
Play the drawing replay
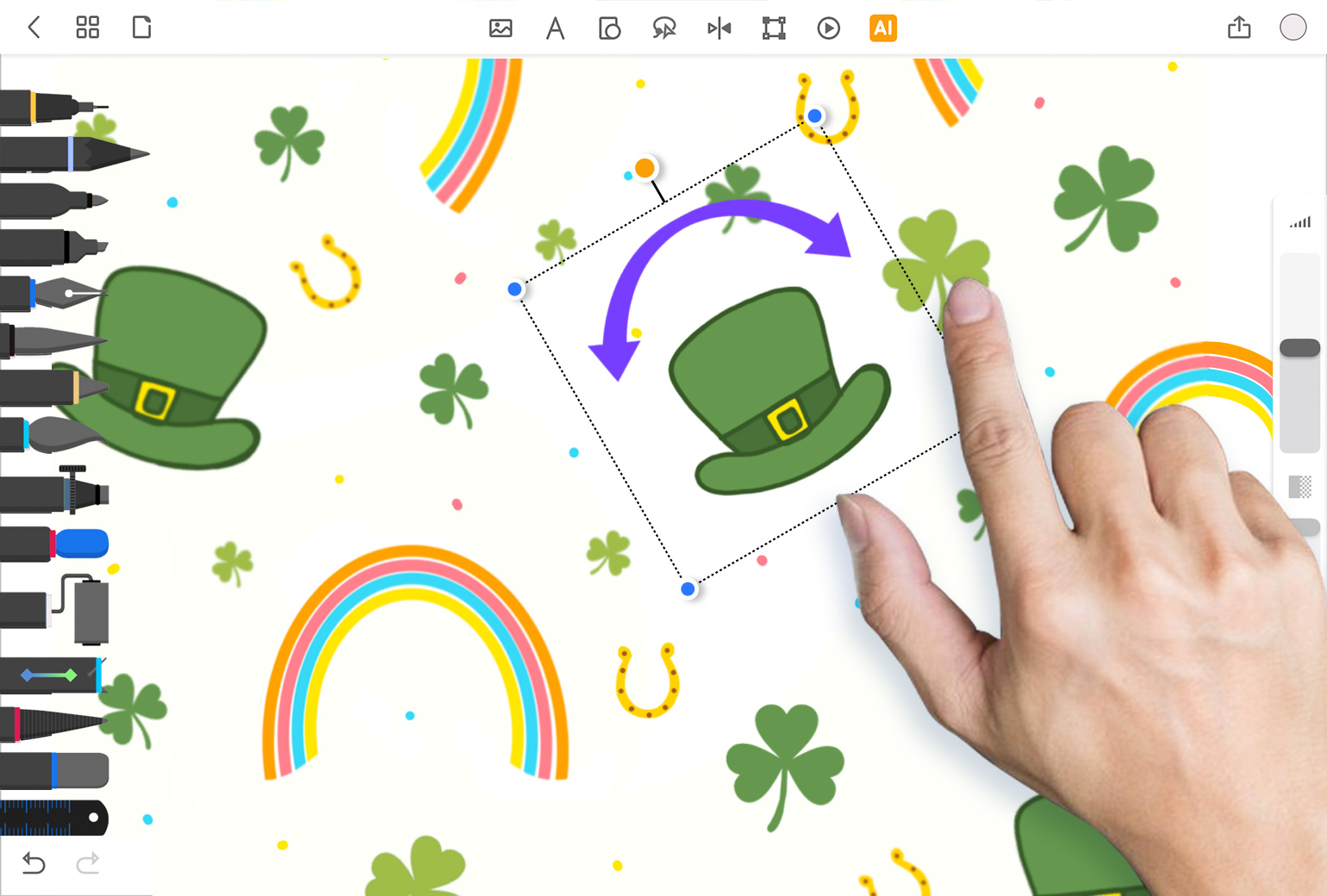tap(828, 28)
